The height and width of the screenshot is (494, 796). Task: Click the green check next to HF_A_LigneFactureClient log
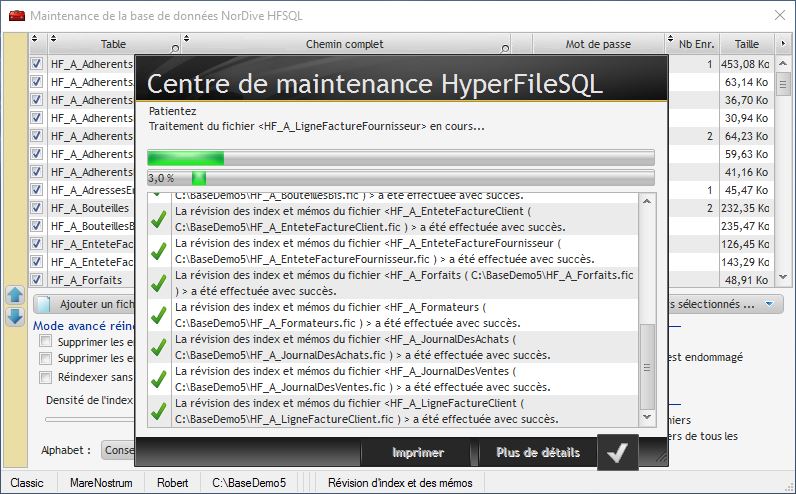(159, 411)
